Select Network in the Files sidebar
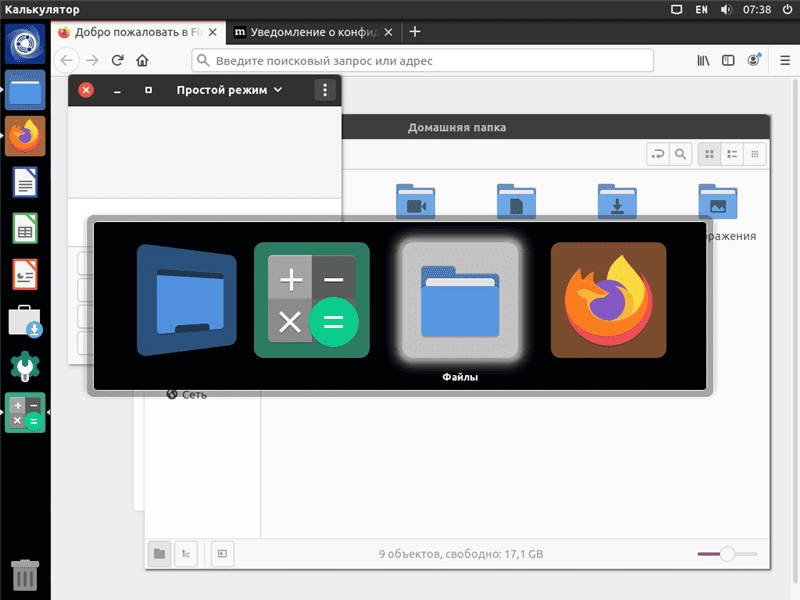Screen dimensions: 800x600 click(187, 394)
